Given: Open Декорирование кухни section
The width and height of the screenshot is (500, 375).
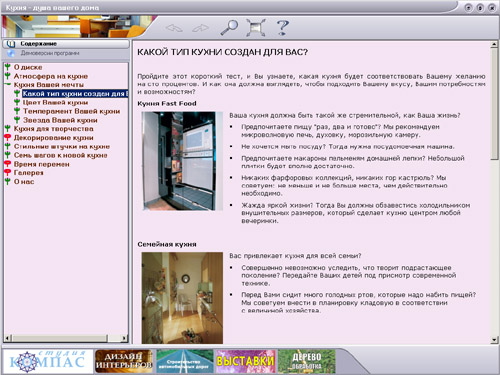Looking at the screenshot, I should click(53, 138).
